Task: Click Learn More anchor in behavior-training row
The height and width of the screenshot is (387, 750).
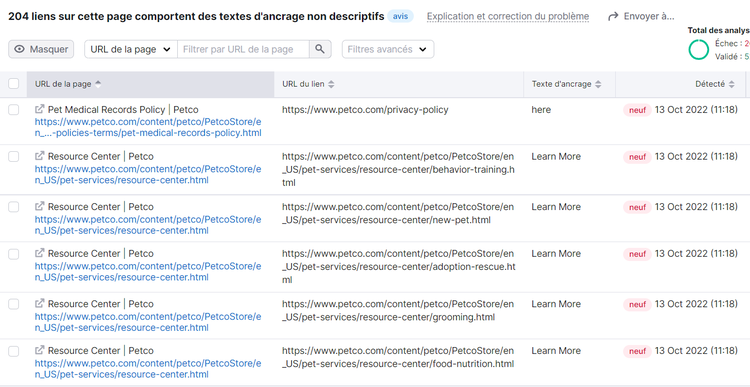Action: pyautogui.click(x=556, y=156)
